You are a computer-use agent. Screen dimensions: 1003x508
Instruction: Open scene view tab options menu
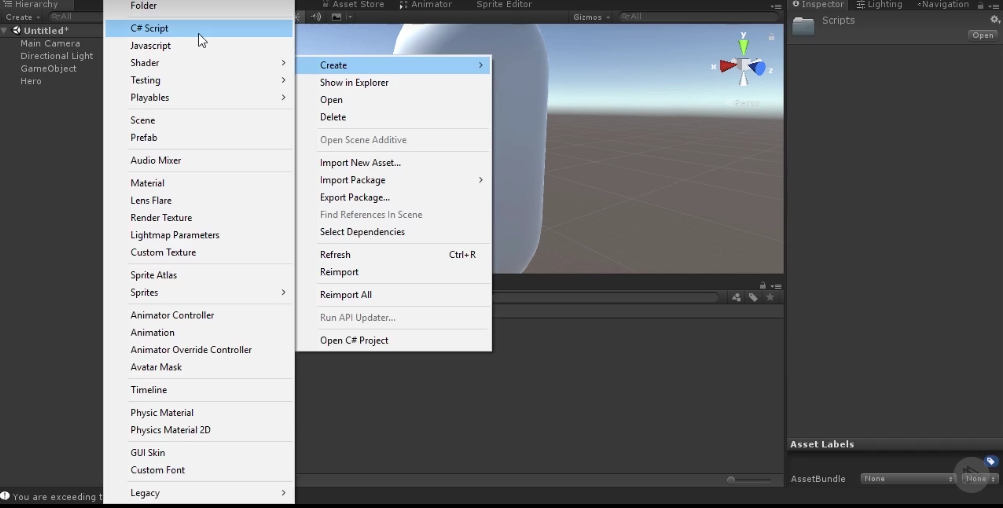(776, 6)
